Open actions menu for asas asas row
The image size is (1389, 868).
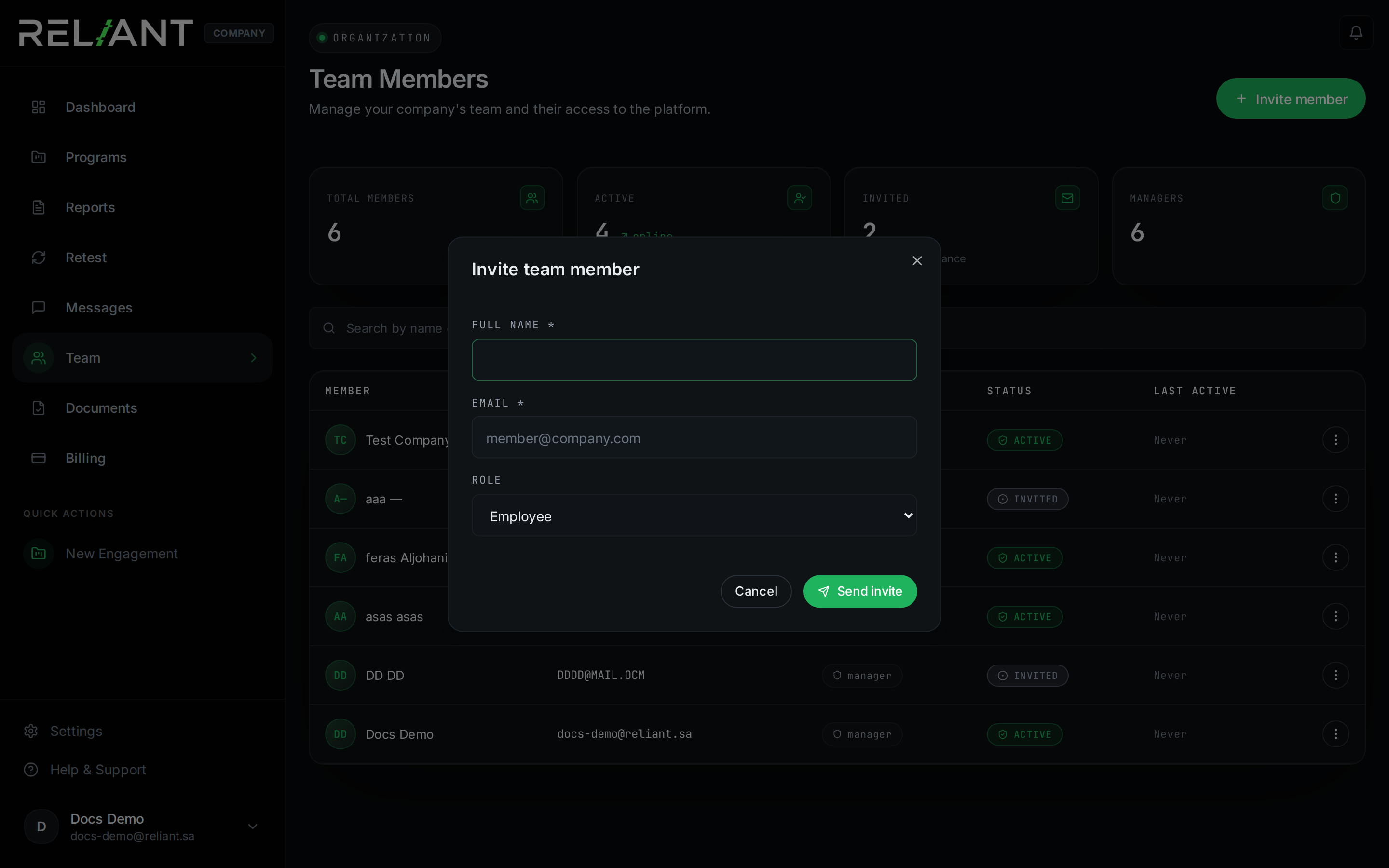point(1335,617)
